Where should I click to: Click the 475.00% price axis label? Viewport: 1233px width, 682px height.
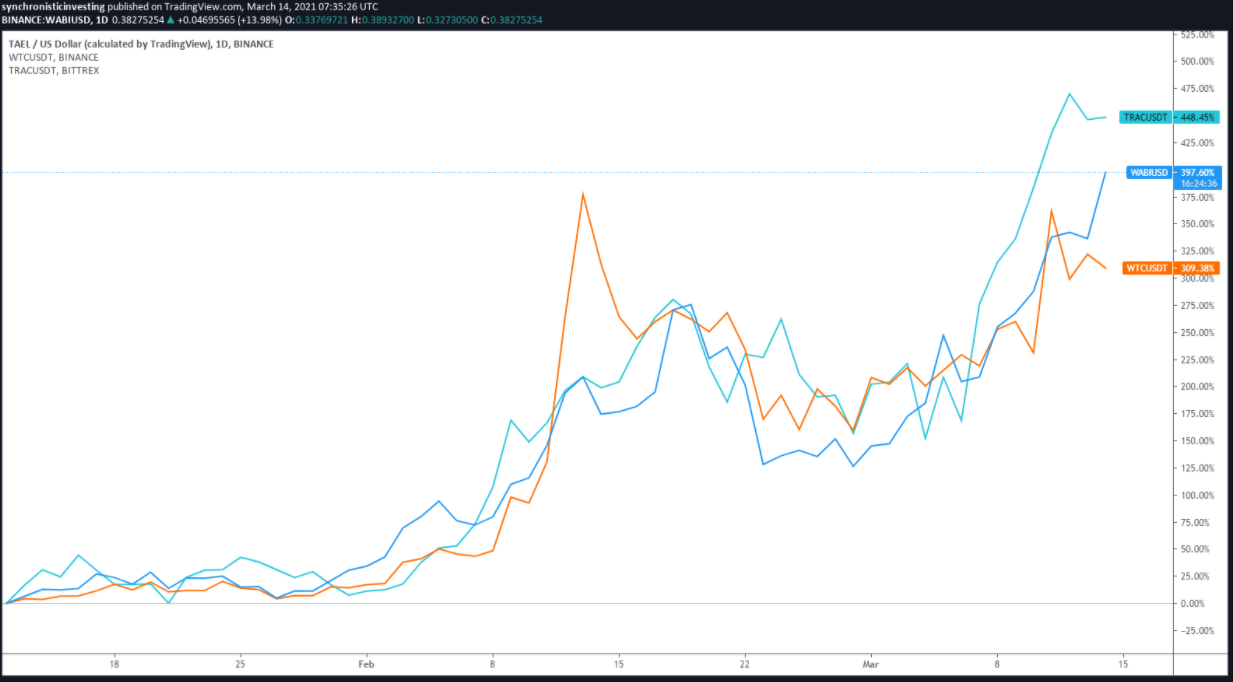(x=1197, y=89)
